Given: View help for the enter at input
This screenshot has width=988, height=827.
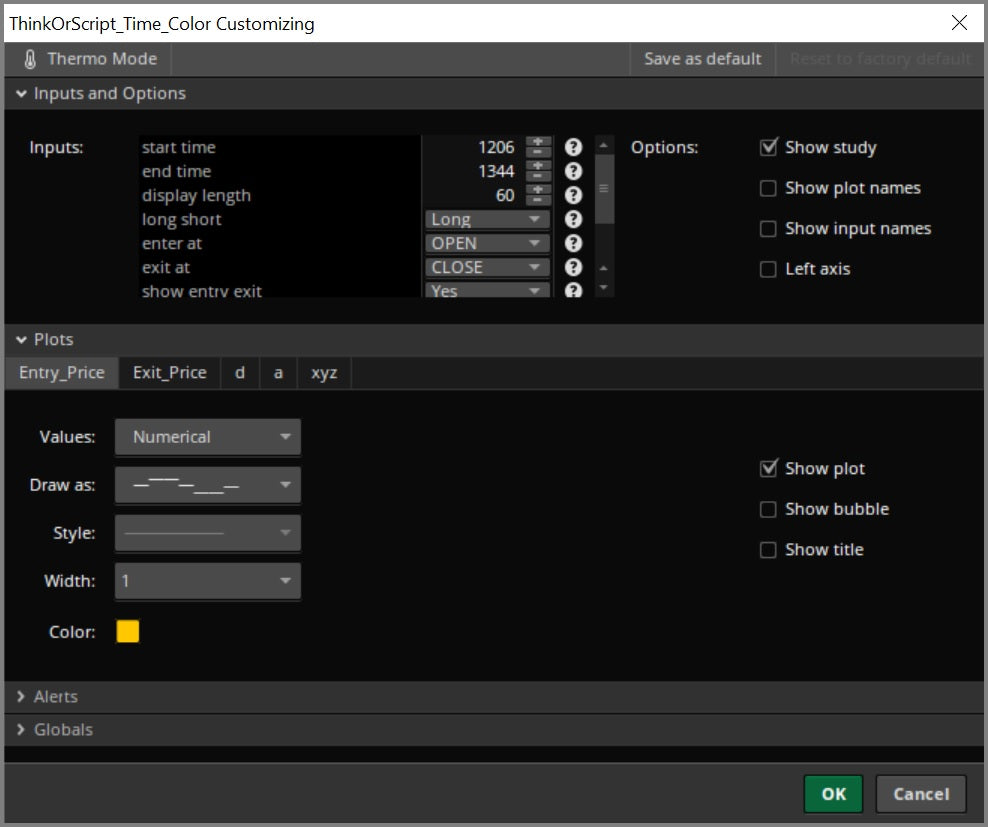Looking at the screenshot, I should click(x=573, y=243).
